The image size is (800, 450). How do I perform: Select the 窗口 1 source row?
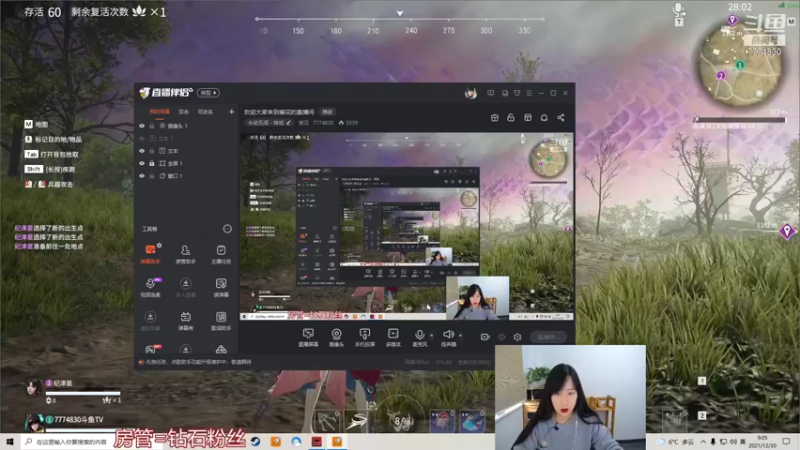pos(187,176)
